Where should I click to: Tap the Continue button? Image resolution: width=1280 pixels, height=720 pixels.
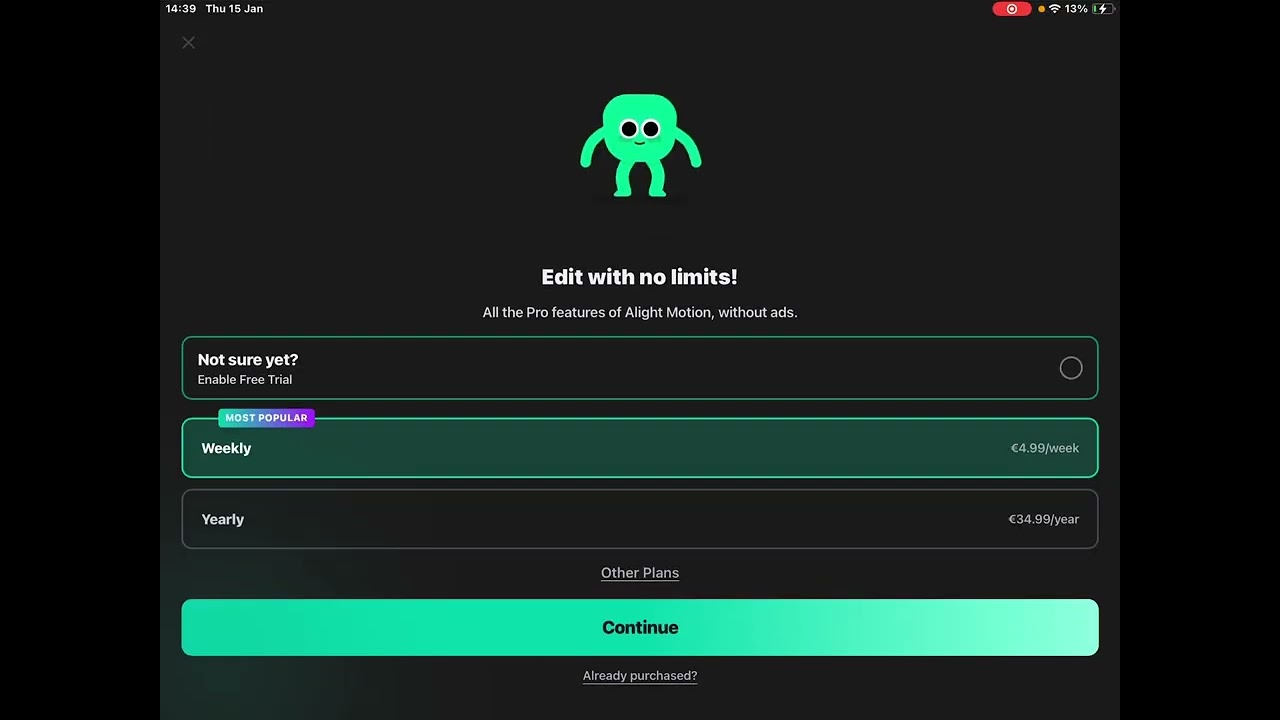640,627
